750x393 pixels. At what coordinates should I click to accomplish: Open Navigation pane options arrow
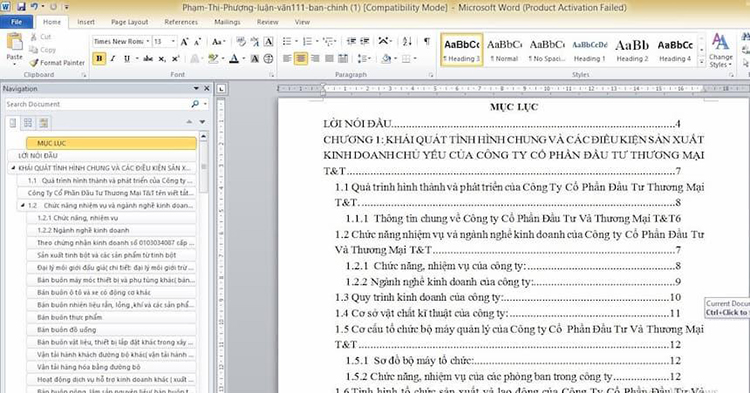(x=196, y=88)
